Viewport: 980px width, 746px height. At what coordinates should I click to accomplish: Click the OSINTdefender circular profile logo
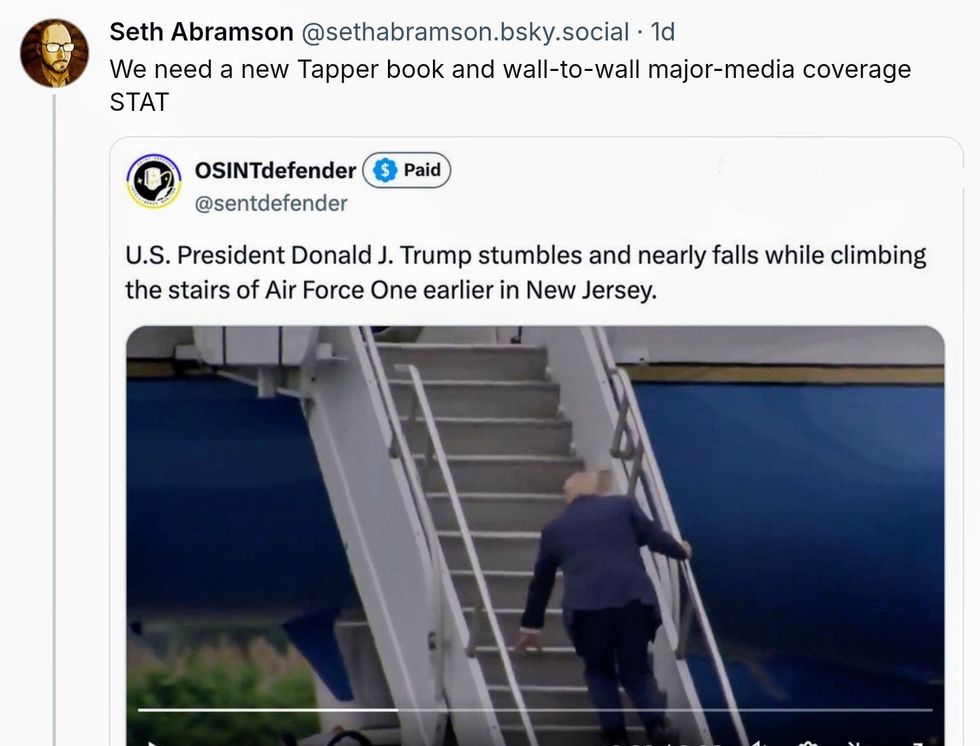pos(154,181)
